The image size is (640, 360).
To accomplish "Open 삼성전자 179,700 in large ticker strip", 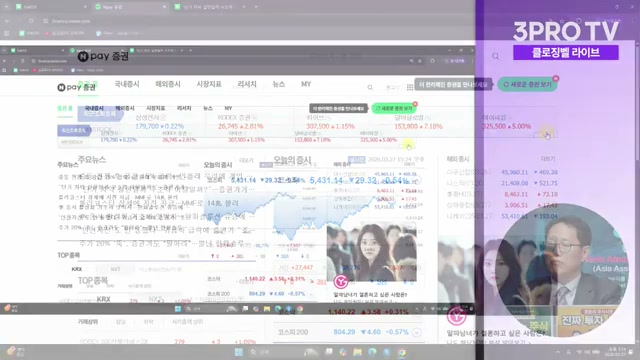I will tap(160, 122).
